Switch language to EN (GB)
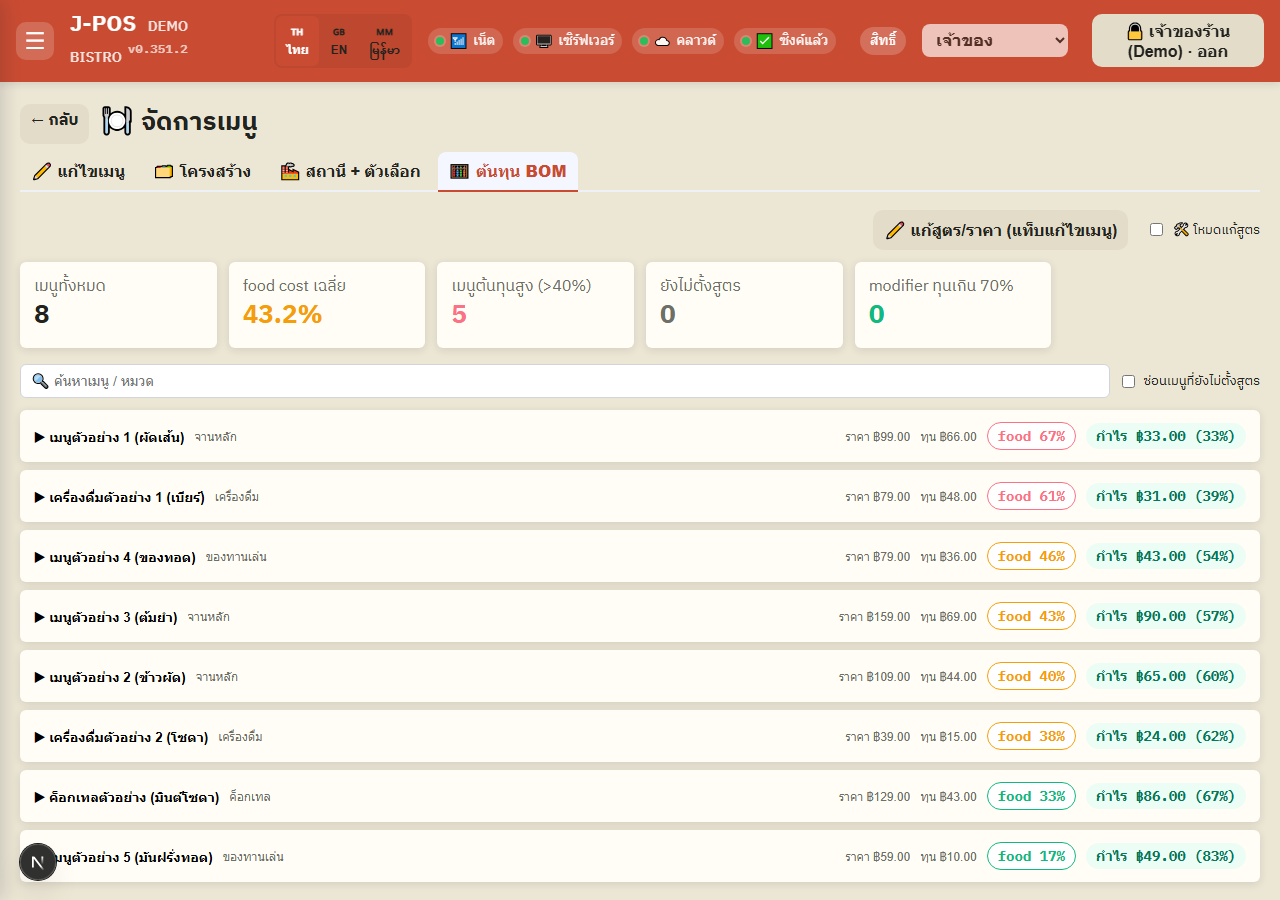Viewport: 1280px width, 900px height. 339,41
